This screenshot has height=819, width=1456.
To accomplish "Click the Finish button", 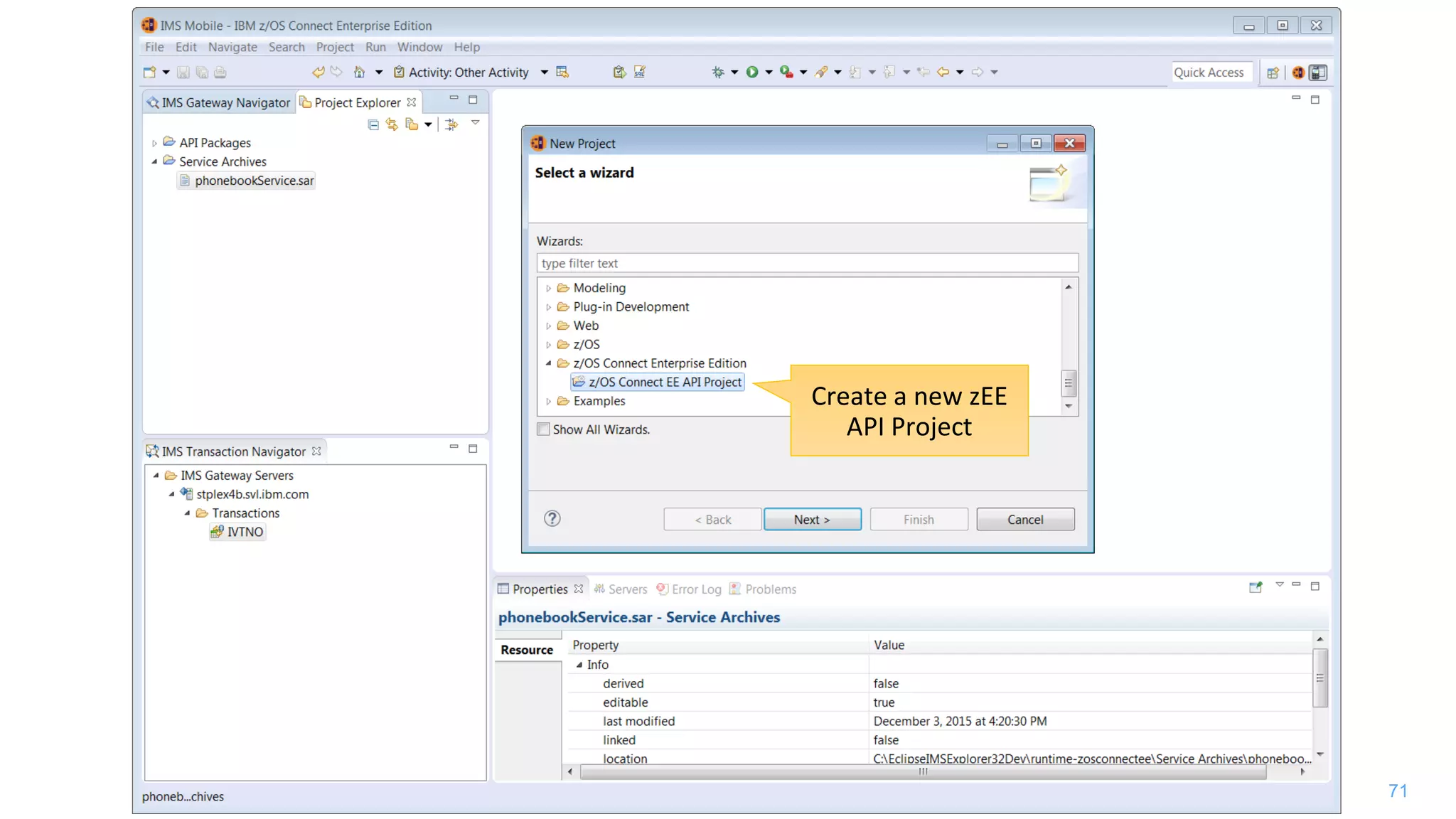I will pyautogui.click(x=919, y=519).
